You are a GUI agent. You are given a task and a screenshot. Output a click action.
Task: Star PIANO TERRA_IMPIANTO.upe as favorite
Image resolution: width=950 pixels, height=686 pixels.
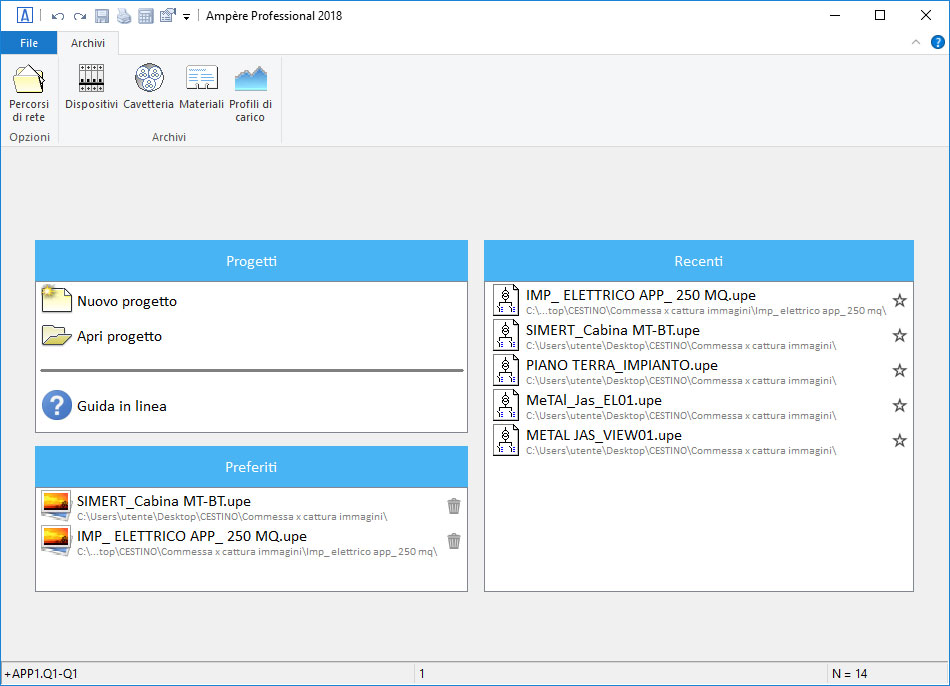tap(899, 371)
